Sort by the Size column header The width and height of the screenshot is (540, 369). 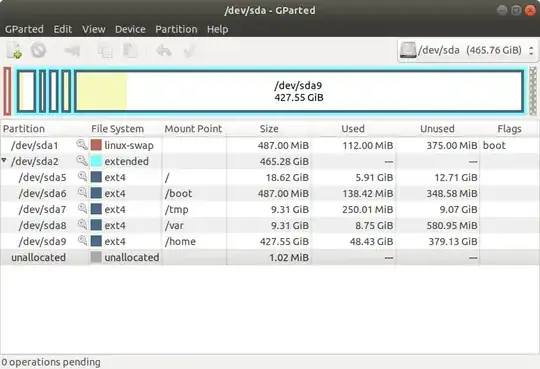(x=269, y=129)
